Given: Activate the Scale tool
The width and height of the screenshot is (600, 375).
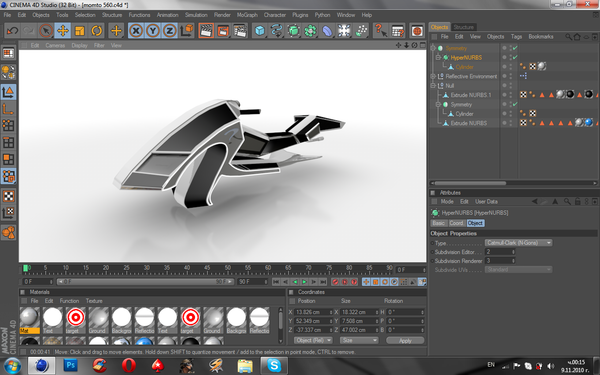Looking at the screenshot, I should click(x=79, y=31).
